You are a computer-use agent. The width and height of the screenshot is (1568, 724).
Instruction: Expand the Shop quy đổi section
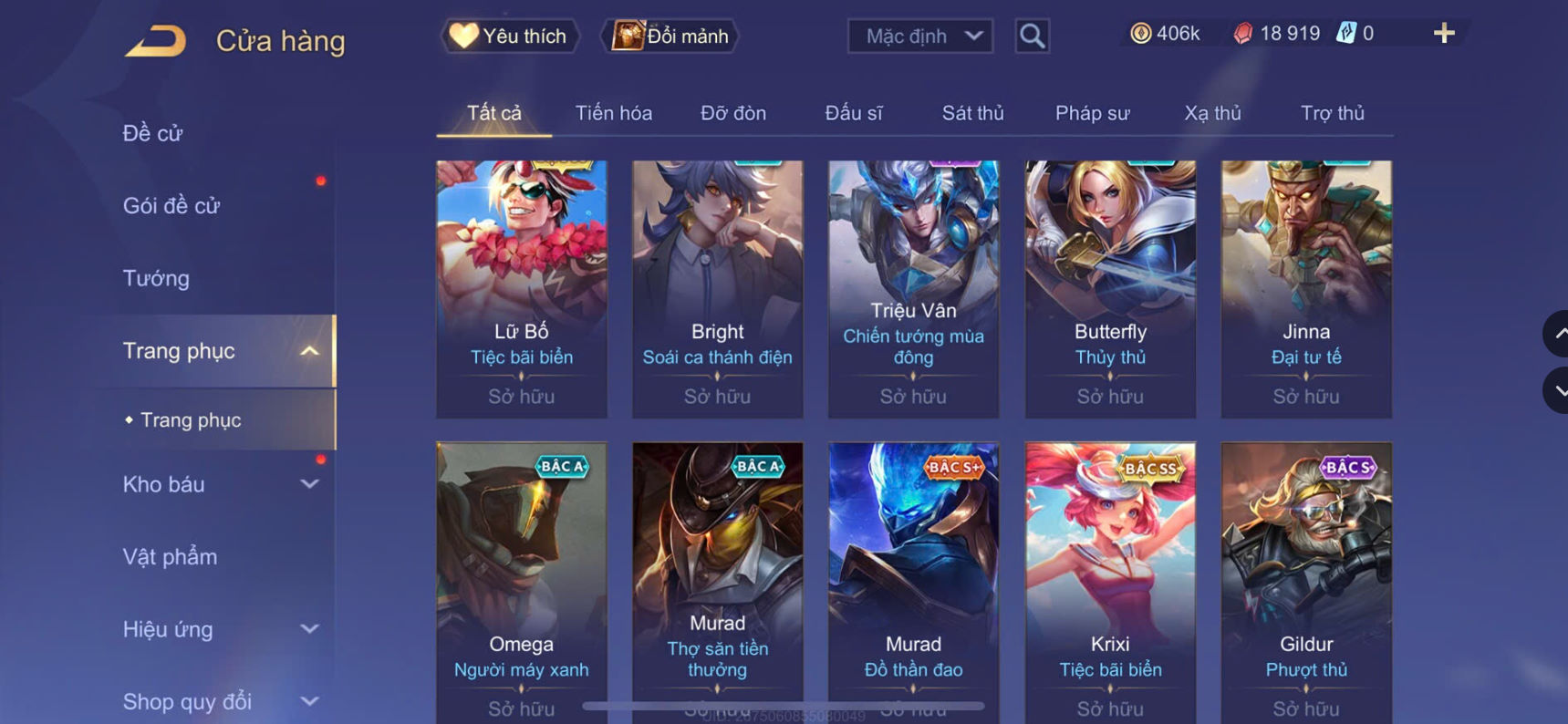pyautogui.click(x=310, y=701)
